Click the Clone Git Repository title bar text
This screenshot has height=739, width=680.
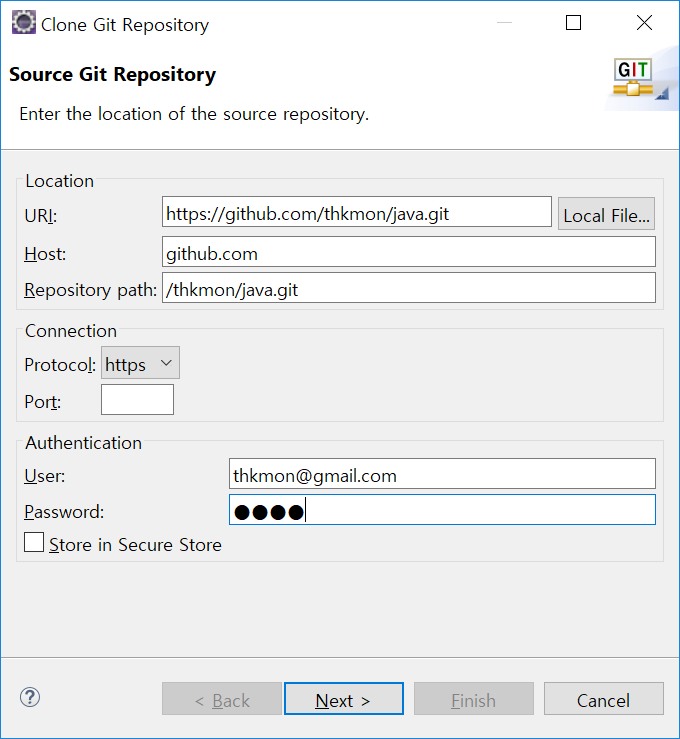click(125, 25)
